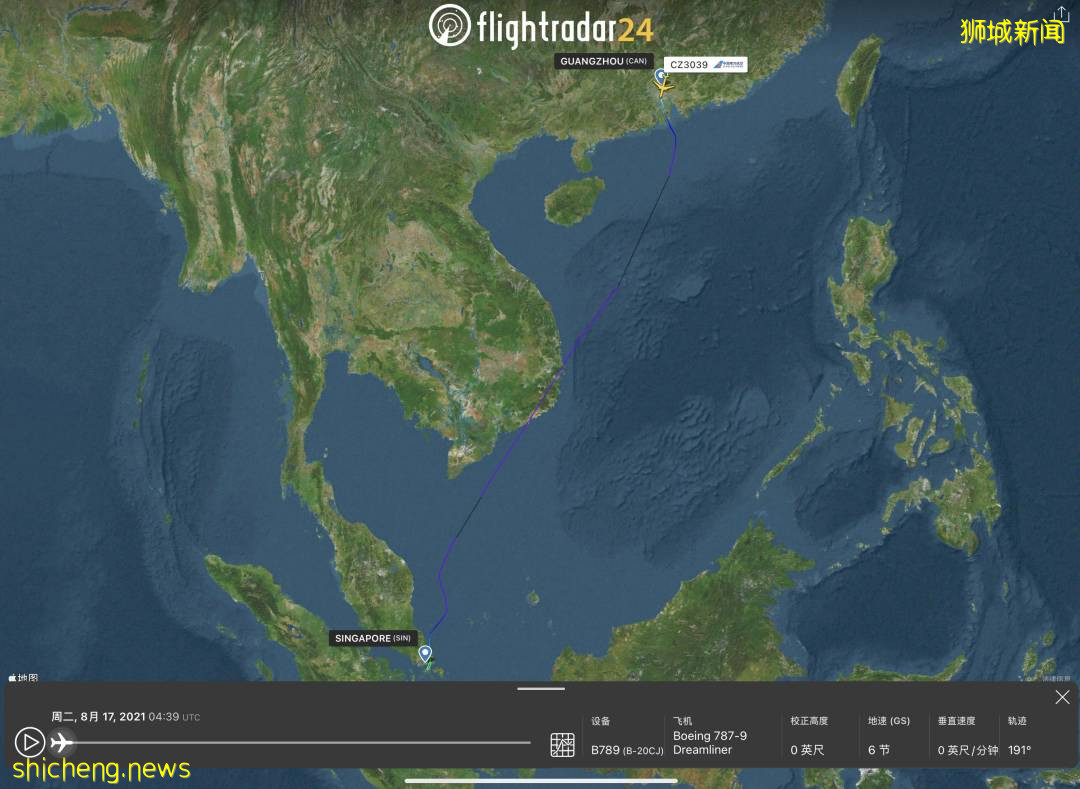1080x789 pixels.
Task: Close the flight playback panel
Action: (1062, 697)
